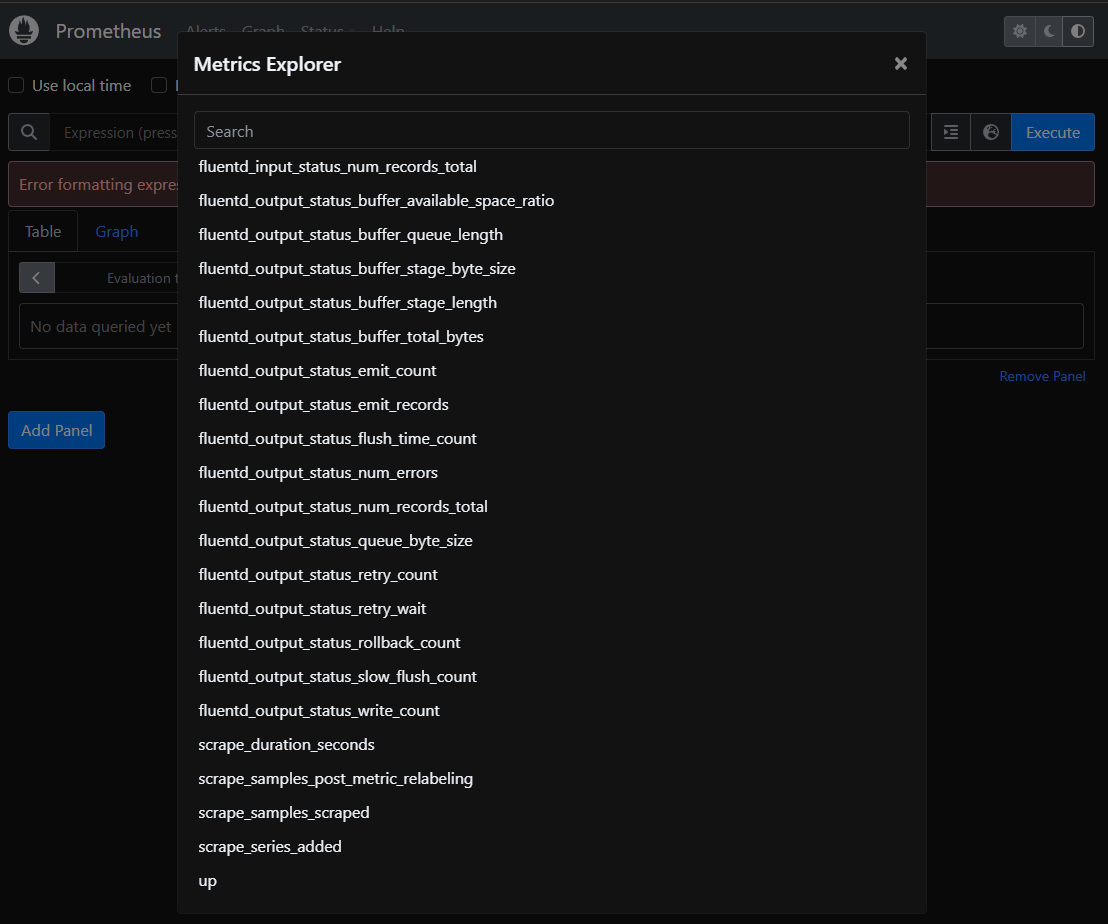Select fluentd_output_status_buffer_stage_length
This screenshot has height=924, width=1108.
[348, 302]
